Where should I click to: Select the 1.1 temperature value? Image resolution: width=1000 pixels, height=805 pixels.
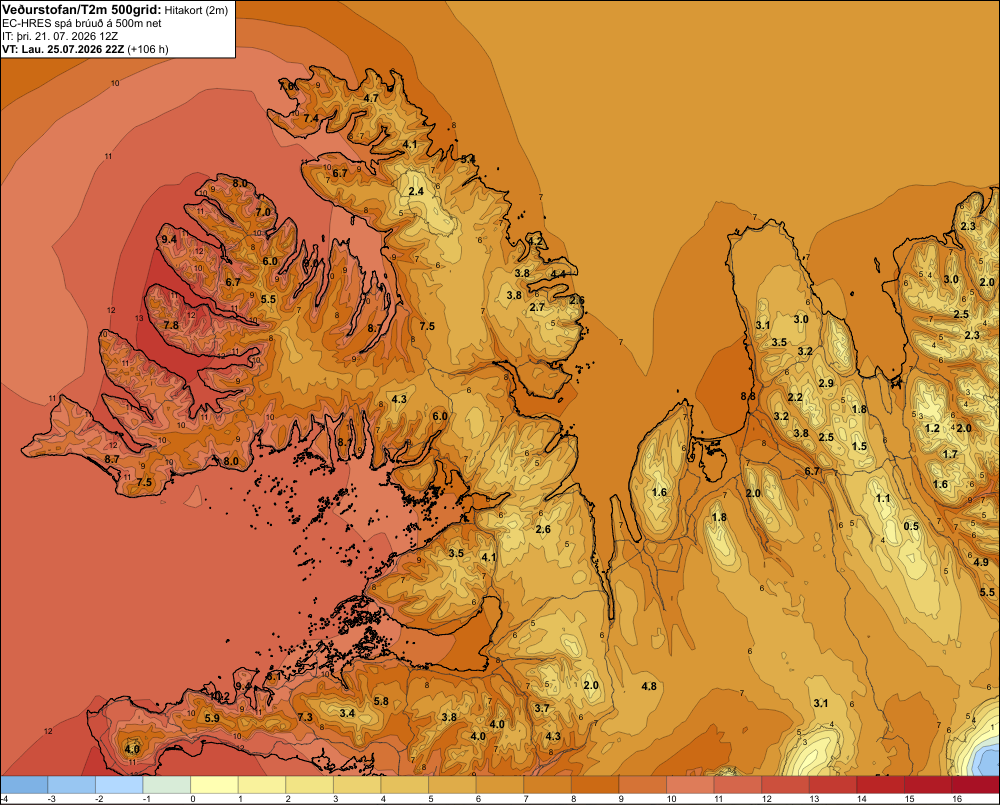click(883, 498)
